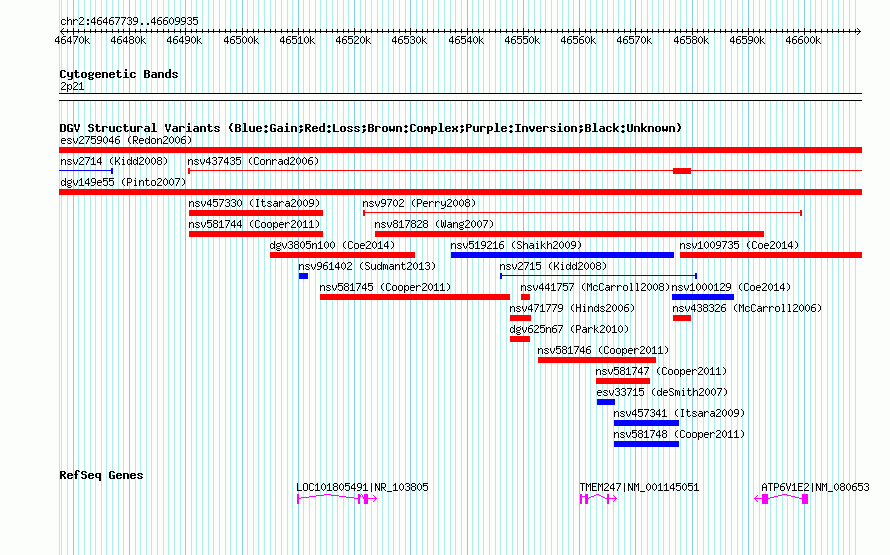Click the RefSeq Genes track title
The height and width of the screenshot is (555, 890).
pyautogui.click(x=101, y=476)
